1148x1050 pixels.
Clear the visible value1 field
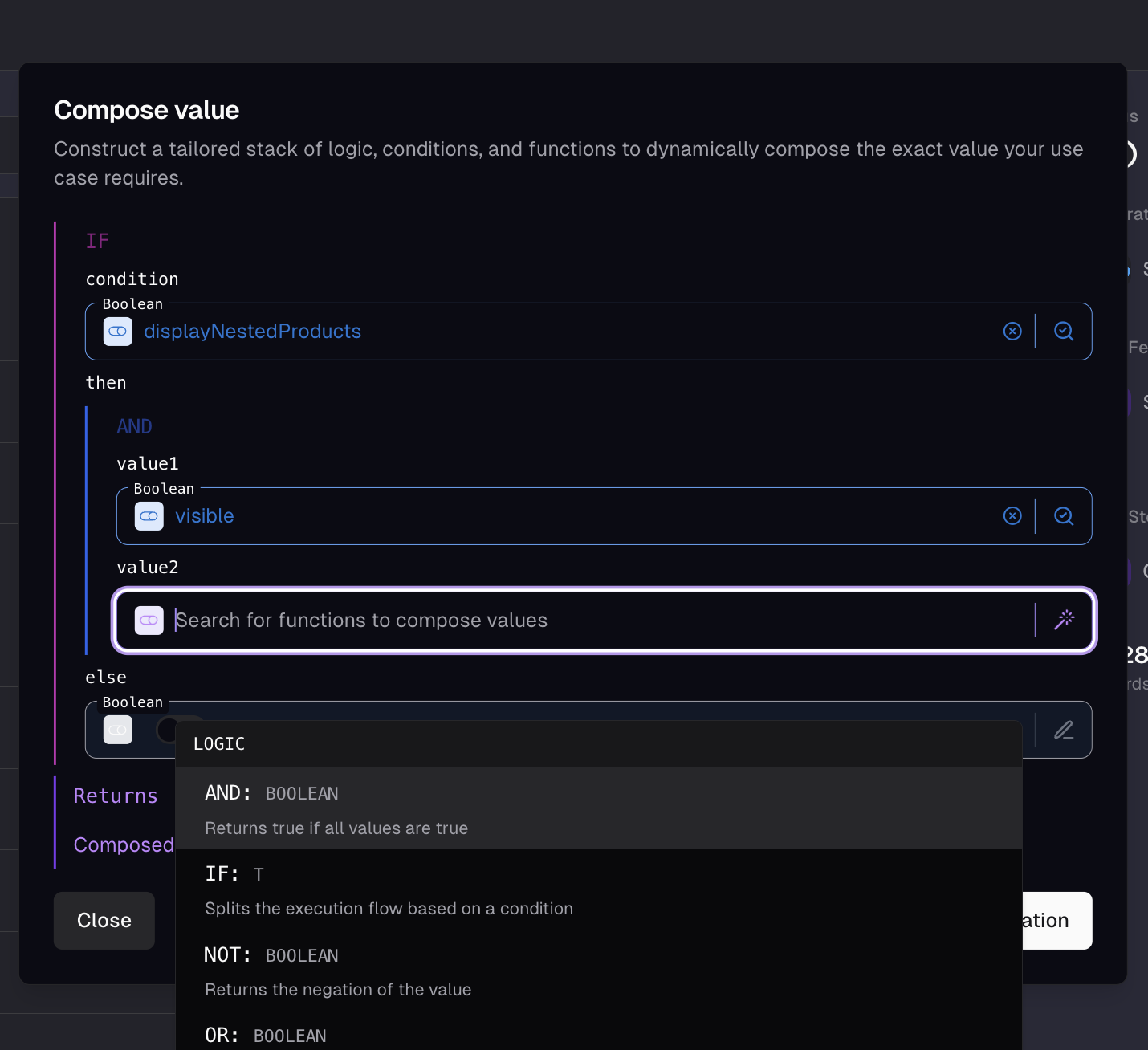(x=1012, y=516)
